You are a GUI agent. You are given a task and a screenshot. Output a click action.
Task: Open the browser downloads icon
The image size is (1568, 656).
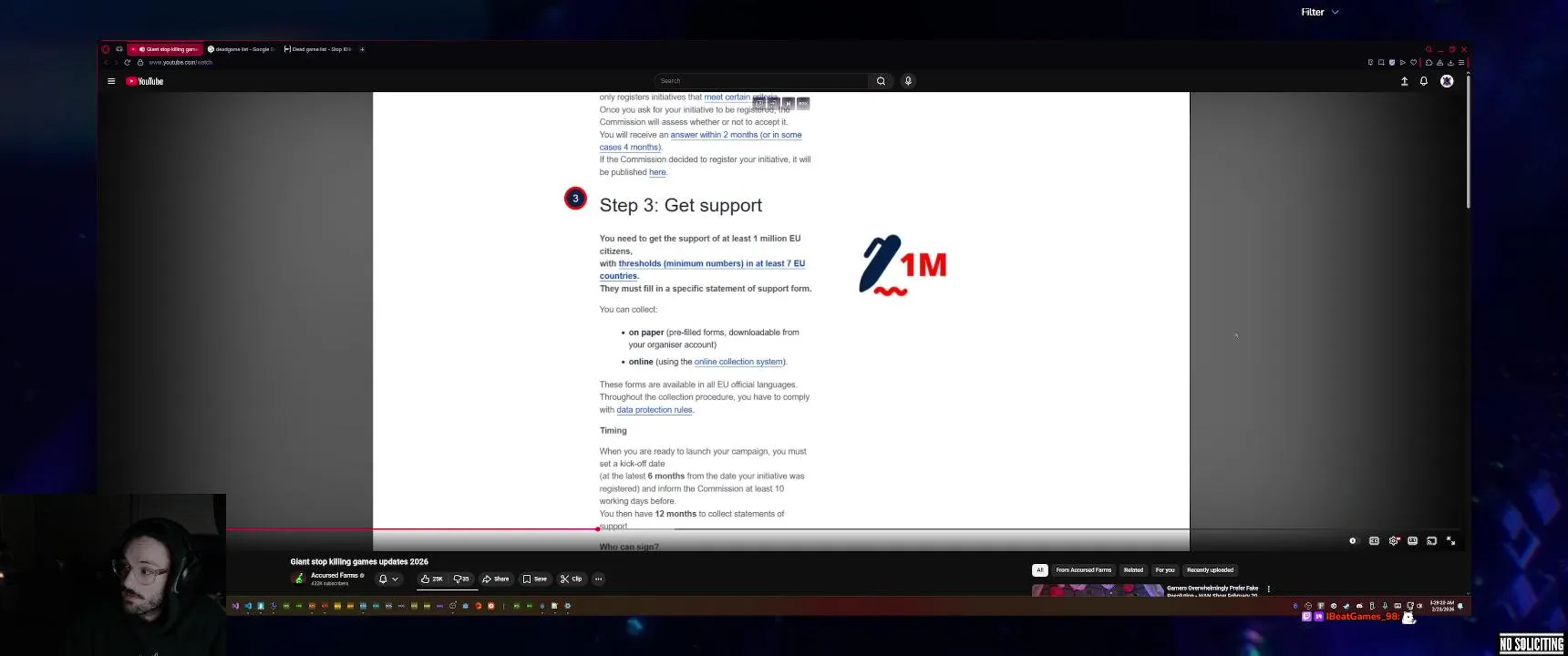pyautogui.click(x=1450, y=62)
